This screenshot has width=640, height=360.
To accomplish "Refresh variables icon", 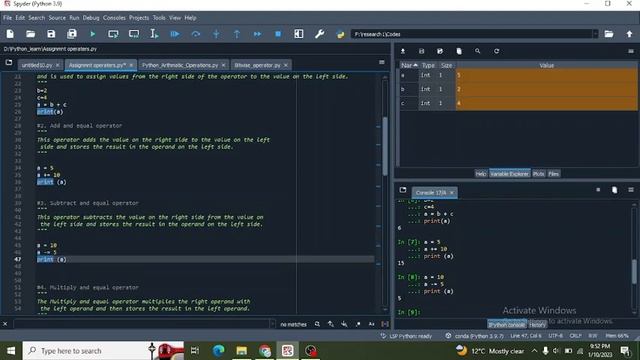I will click(496, 51).
